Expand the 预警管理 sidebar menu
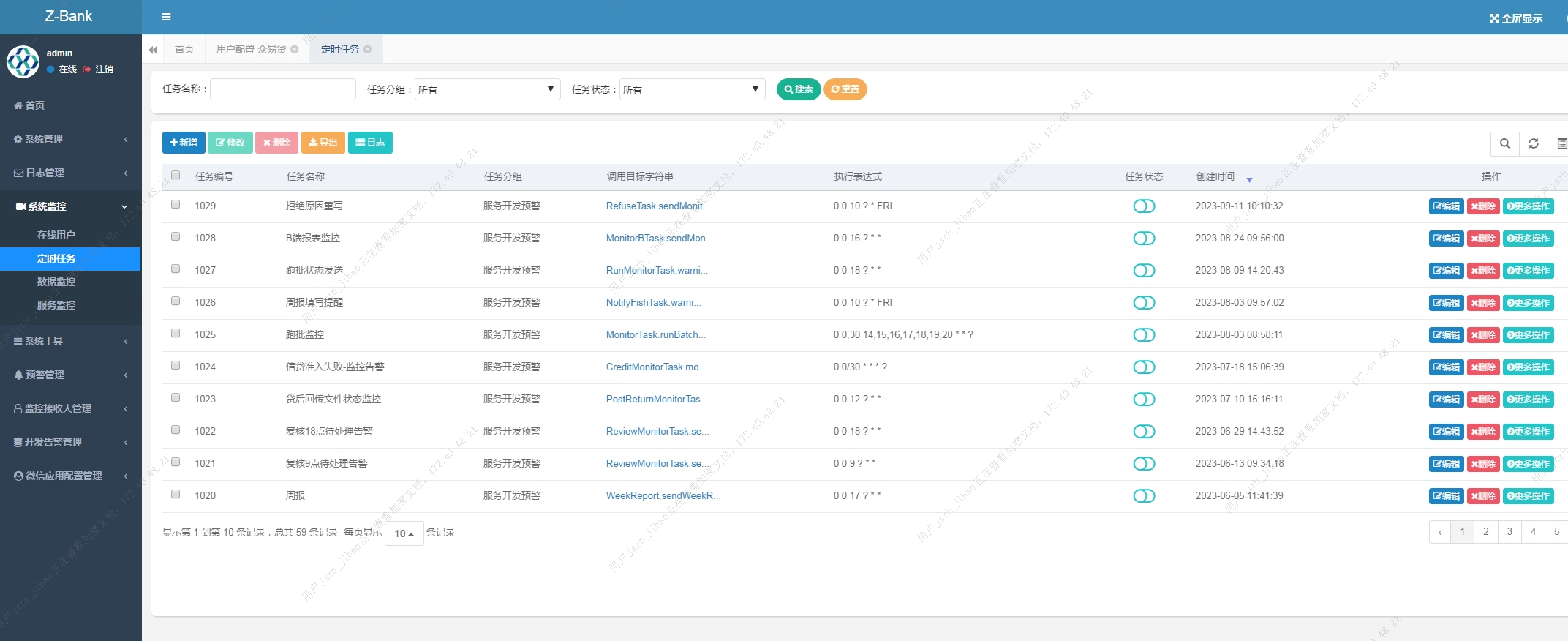Viewport: 1568px width, 641px height. click(x=71, y=375)
